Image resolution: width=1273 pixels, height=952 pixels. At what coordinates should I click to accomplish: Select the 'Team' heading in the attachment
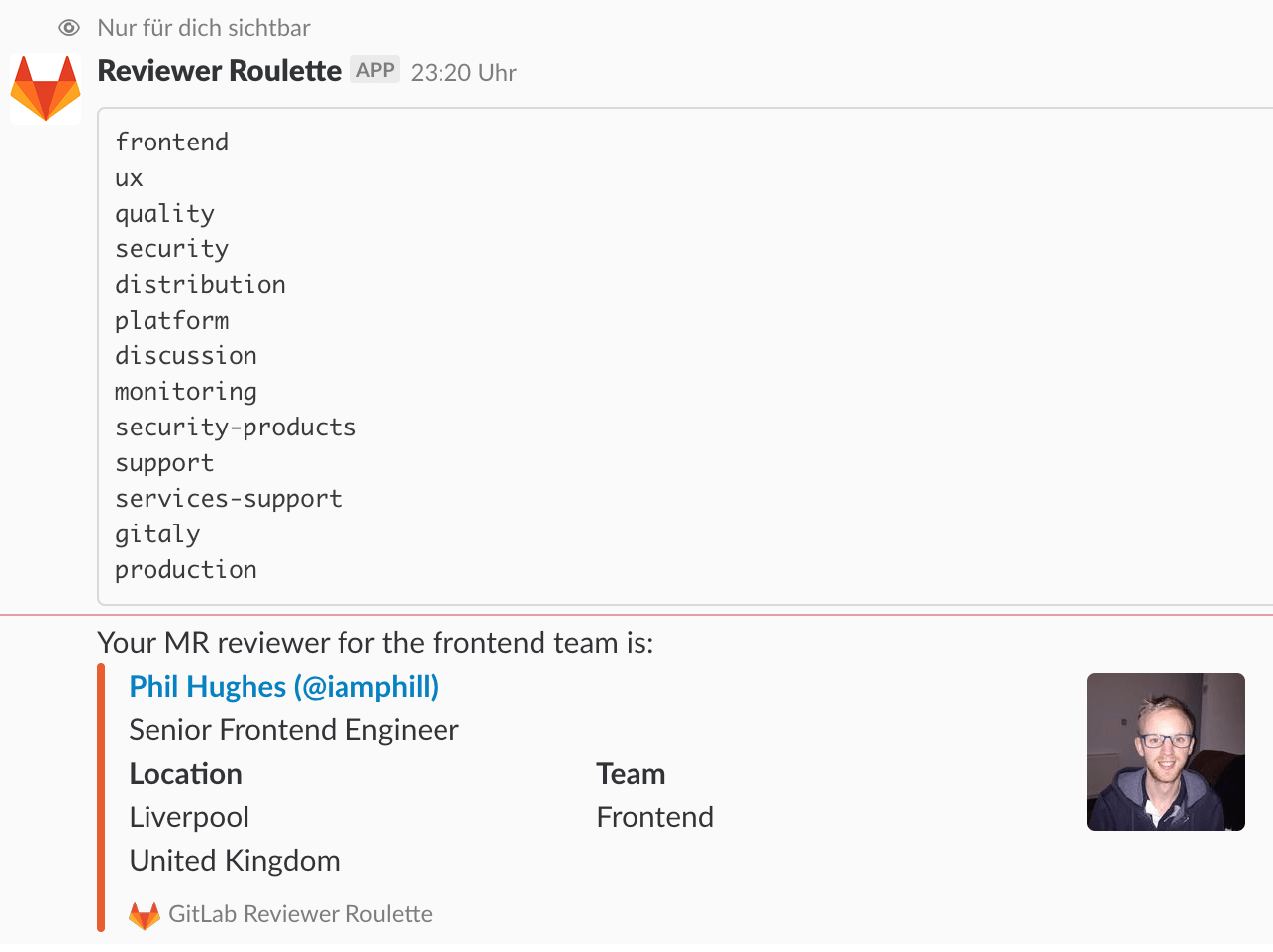pyautogui.click(x=630, y=773)
